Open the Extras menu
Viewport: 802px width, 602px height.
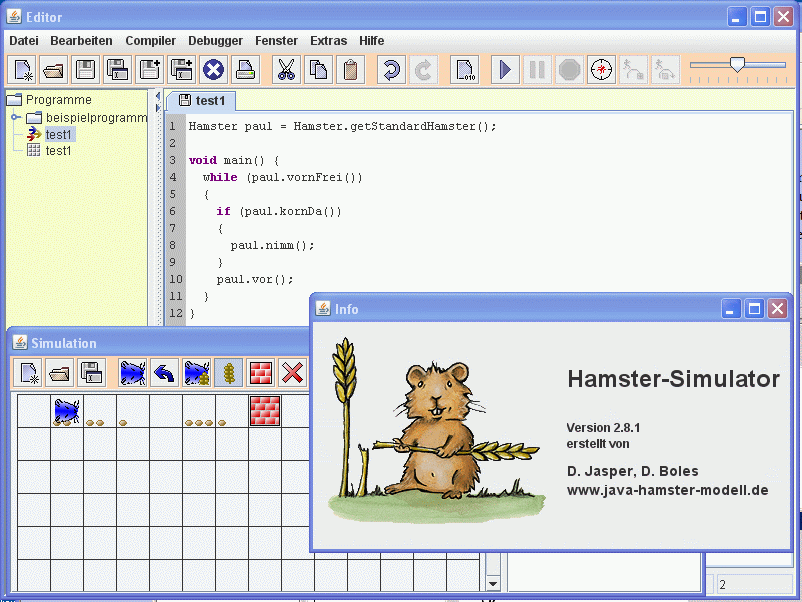[329, 41]
